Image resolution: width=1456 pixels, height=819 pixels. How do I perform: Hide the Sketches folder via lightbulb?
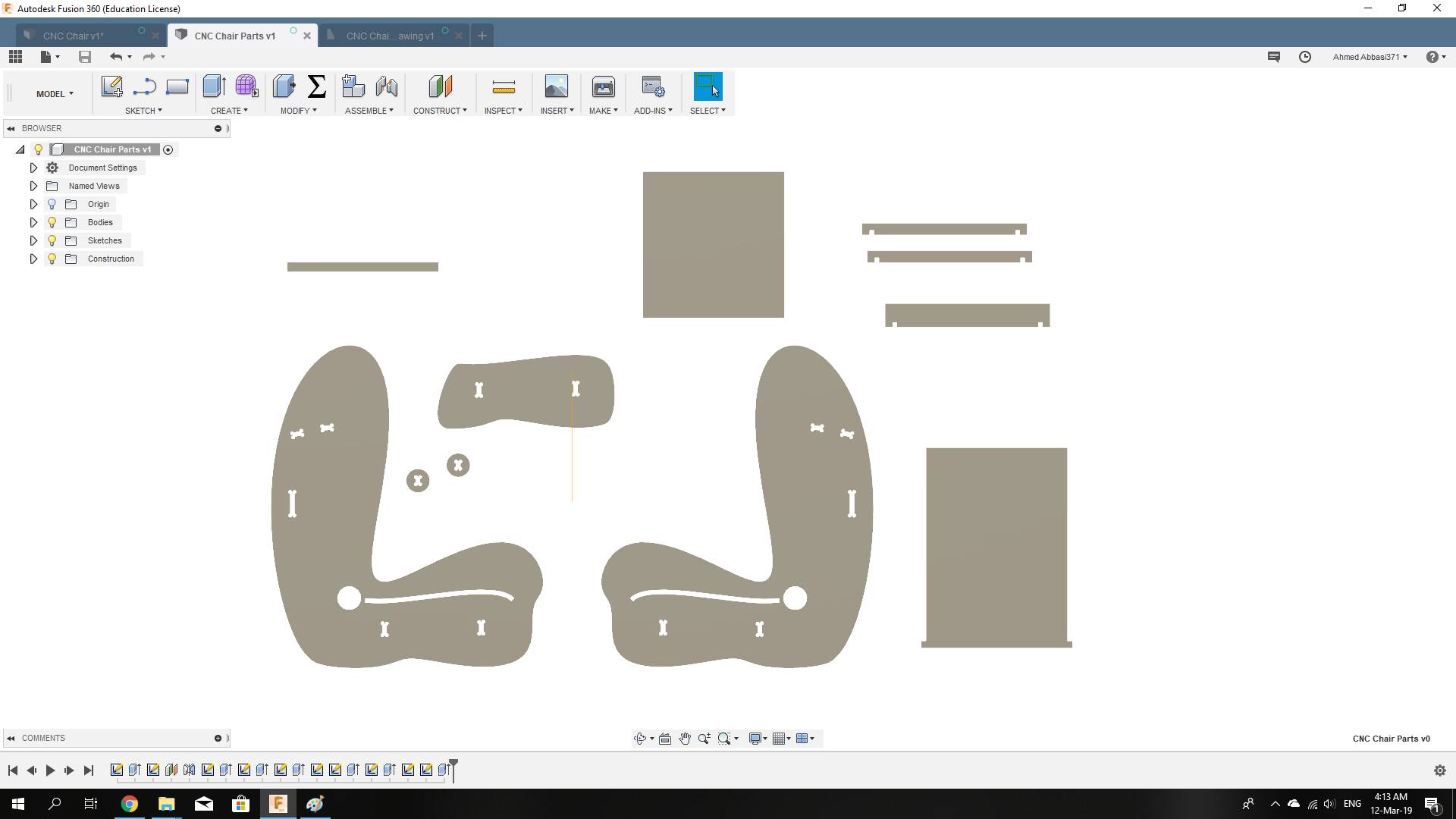52,240
